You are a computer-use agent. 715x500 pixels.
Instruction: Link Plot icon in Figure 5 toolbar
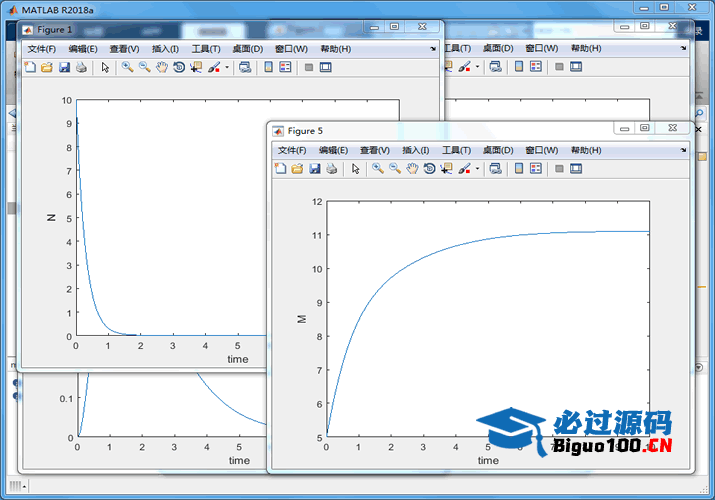click(x=496, y=169)
